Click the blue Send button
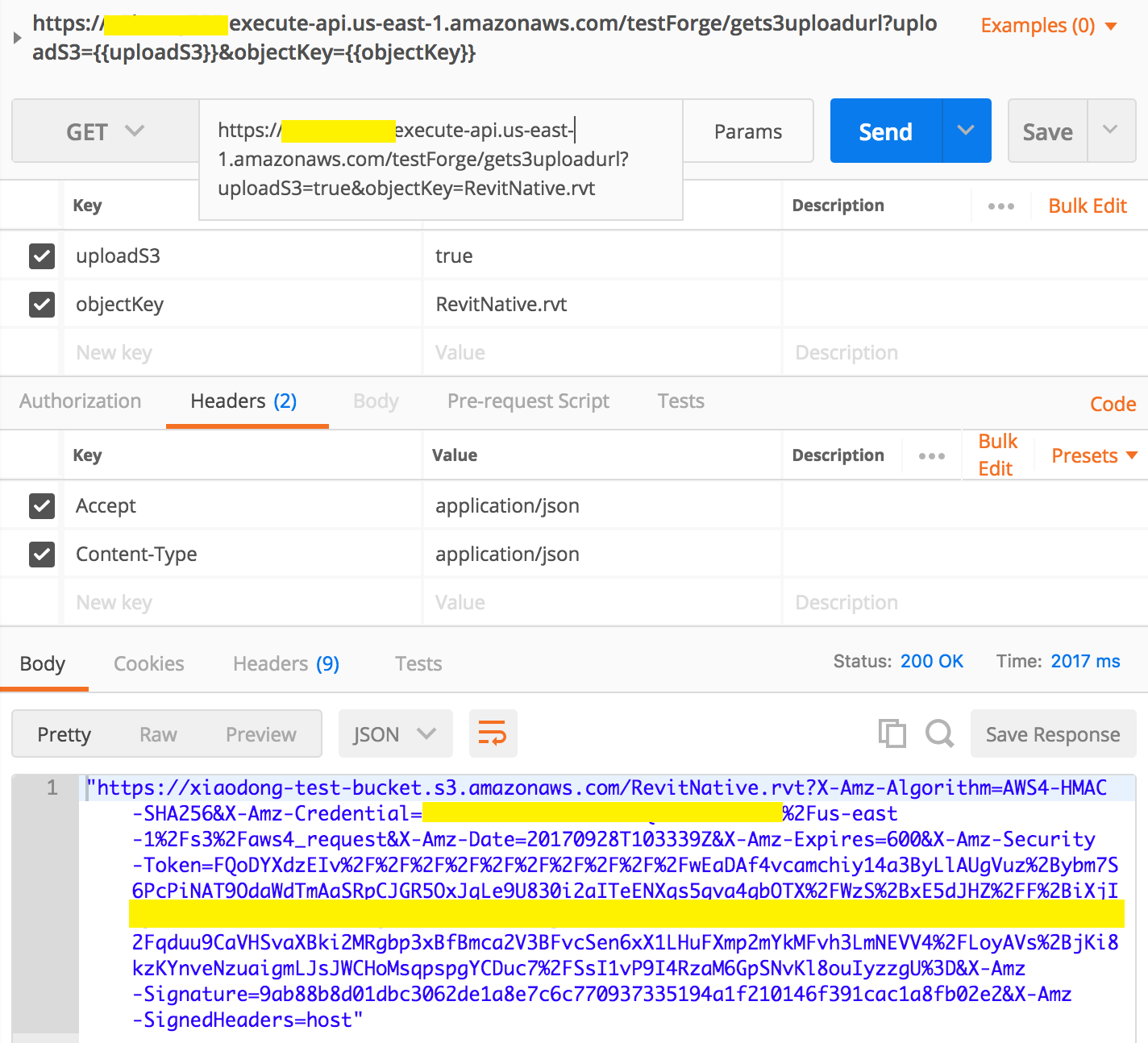Image resolution: width=1148 pixels, height=1043 pixels. pos(885,131)
